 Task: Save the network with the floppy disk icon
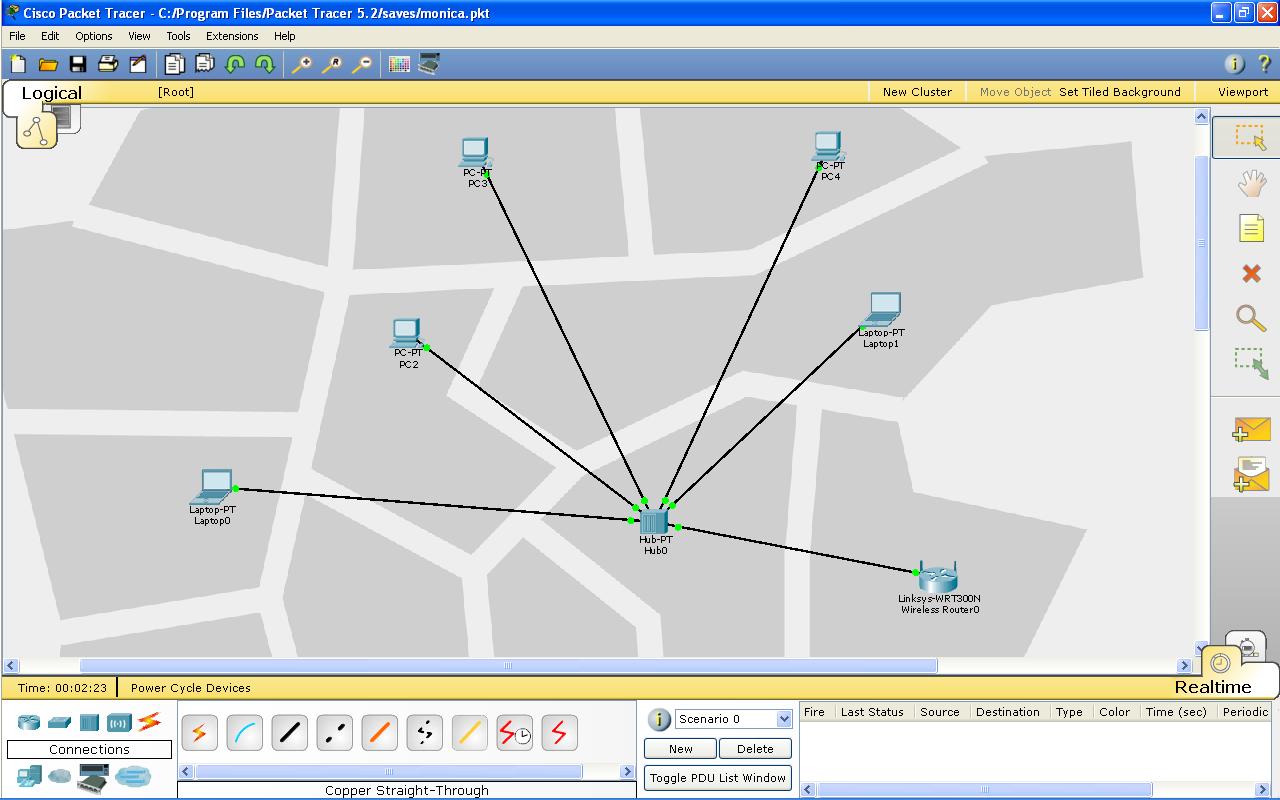78,64
